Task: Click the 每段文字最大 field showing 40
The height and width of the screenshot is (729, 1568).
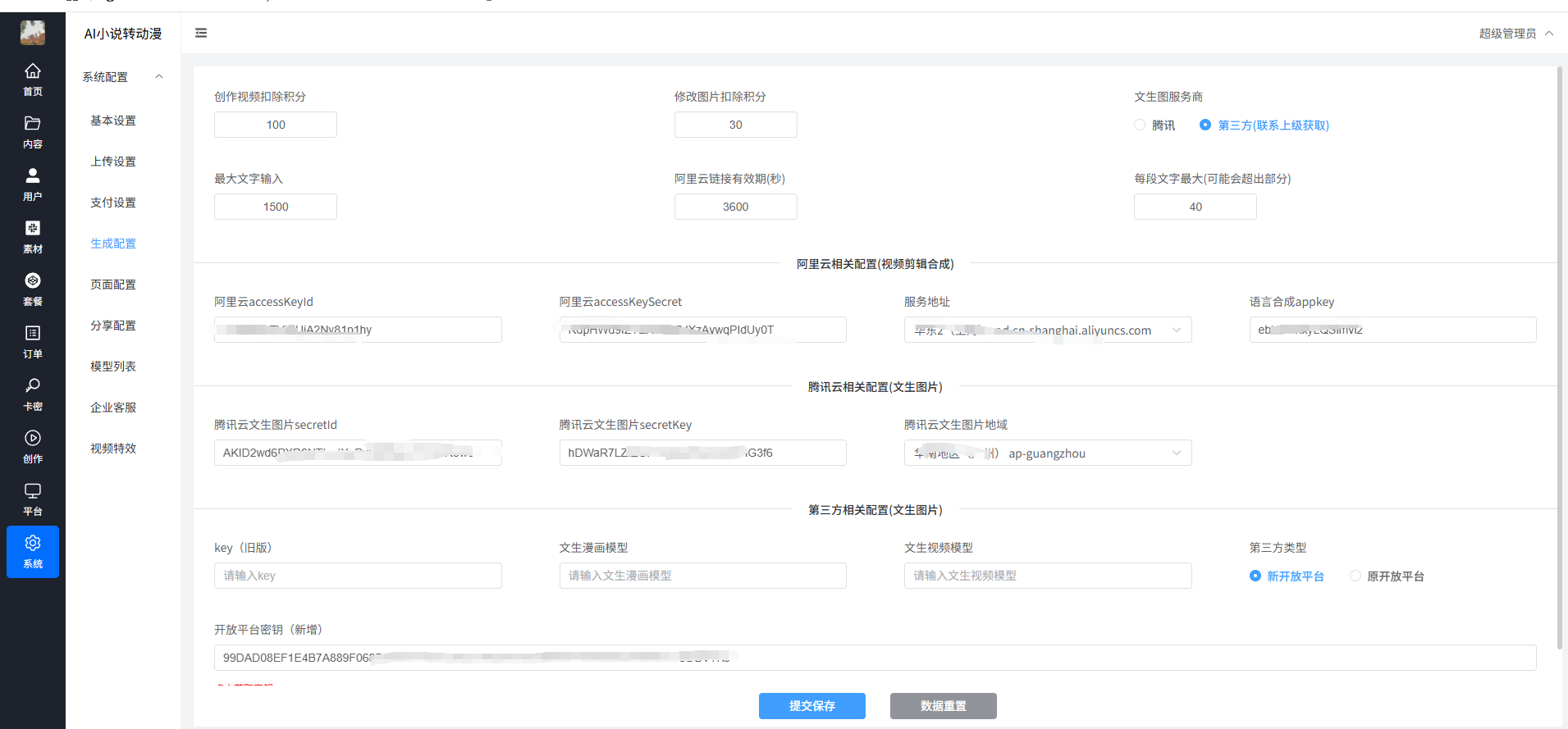Action: pyautogui.click(x=1195, y=207)
